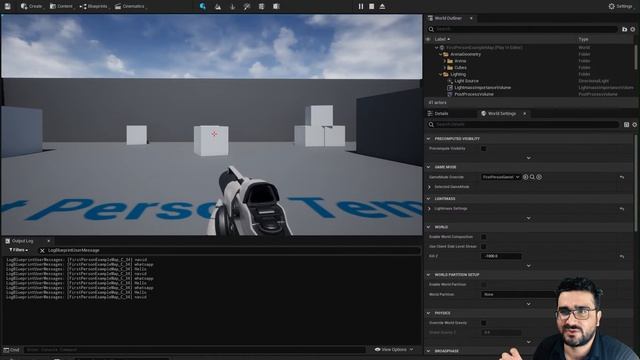The width and height of the screenshot is (640, 360).
Task: Select the Output Log tab
Action: tap(22, 241)
